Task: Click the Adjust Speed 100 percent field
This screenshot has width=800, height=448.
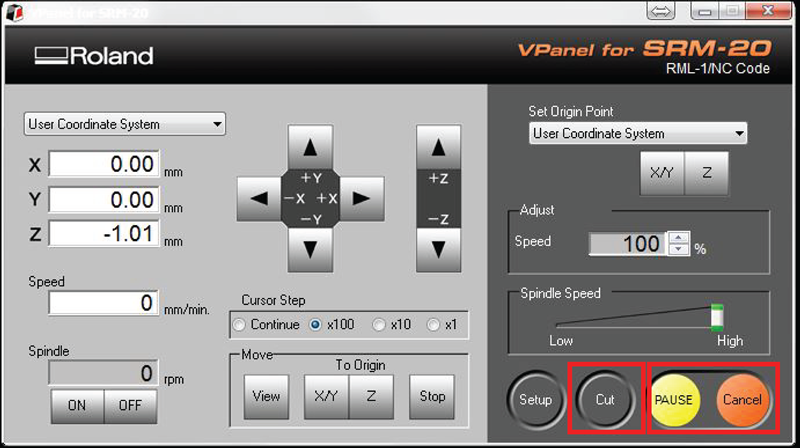Action: tap(628, 244)
